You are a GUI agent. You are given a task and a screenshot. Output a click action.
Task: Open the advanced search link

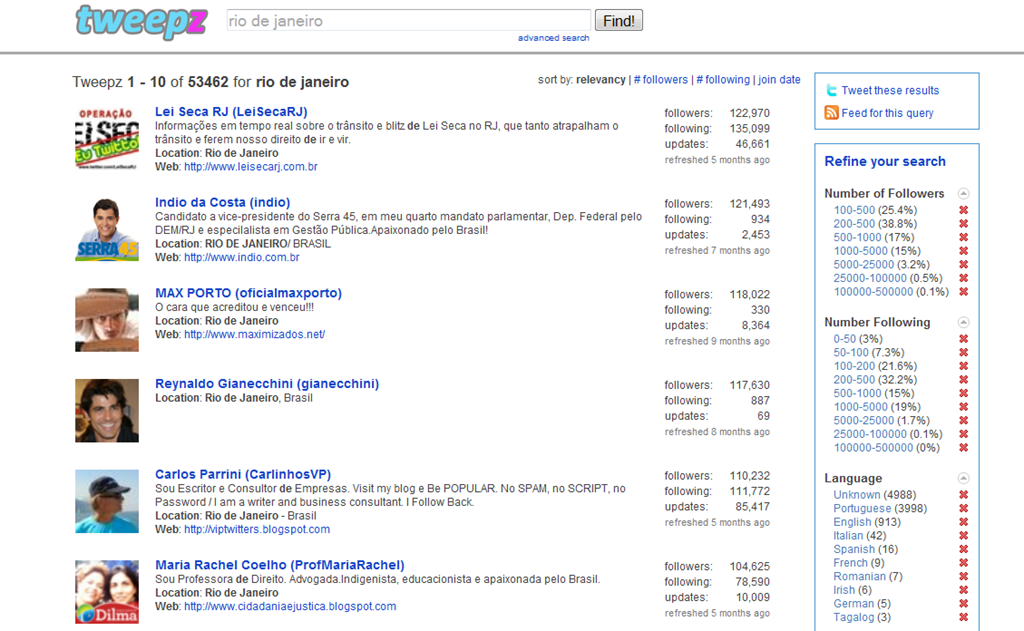pos(554,38)
